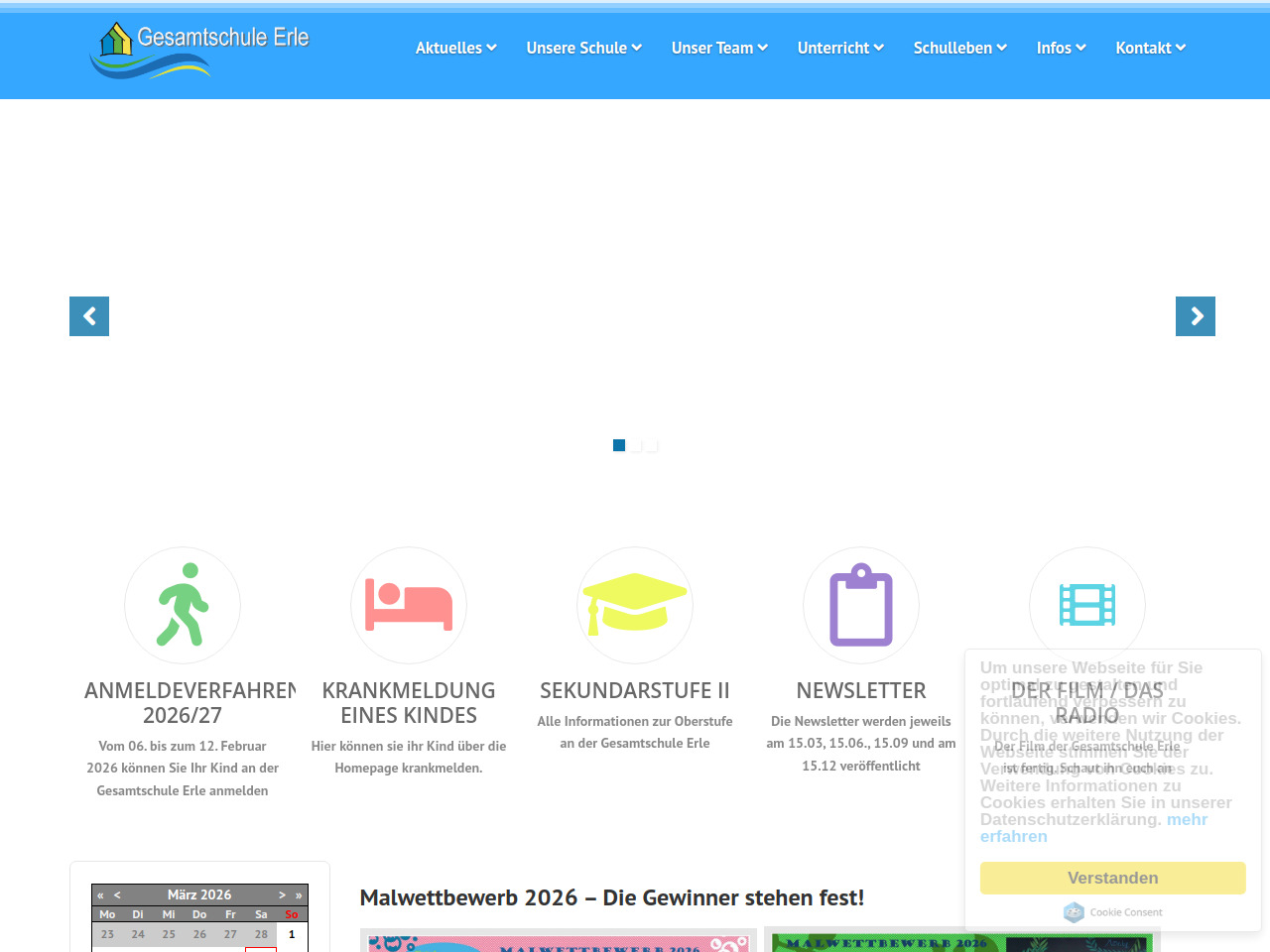Screen dimensions: 1270x952
Task: Open the Schulleben menu item
Action: pyautogui.click(x=959, y=48)
